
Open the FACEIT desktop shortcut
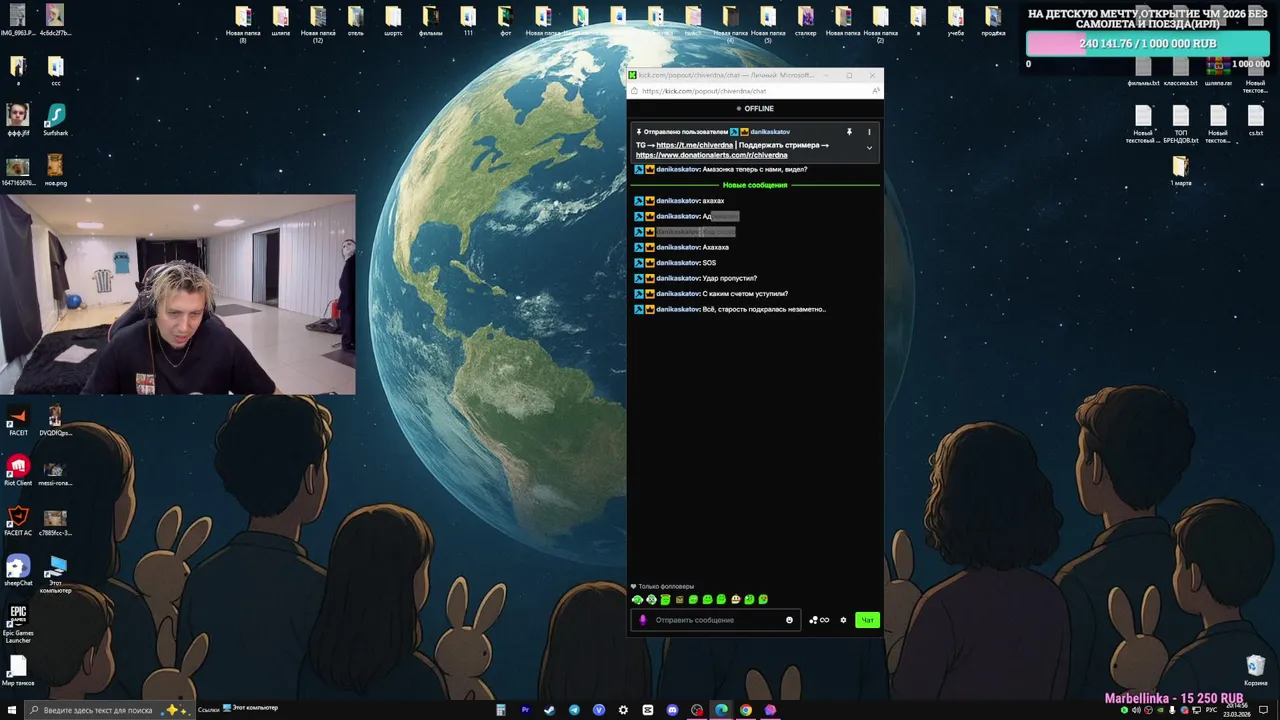click(x=18, y=421)
